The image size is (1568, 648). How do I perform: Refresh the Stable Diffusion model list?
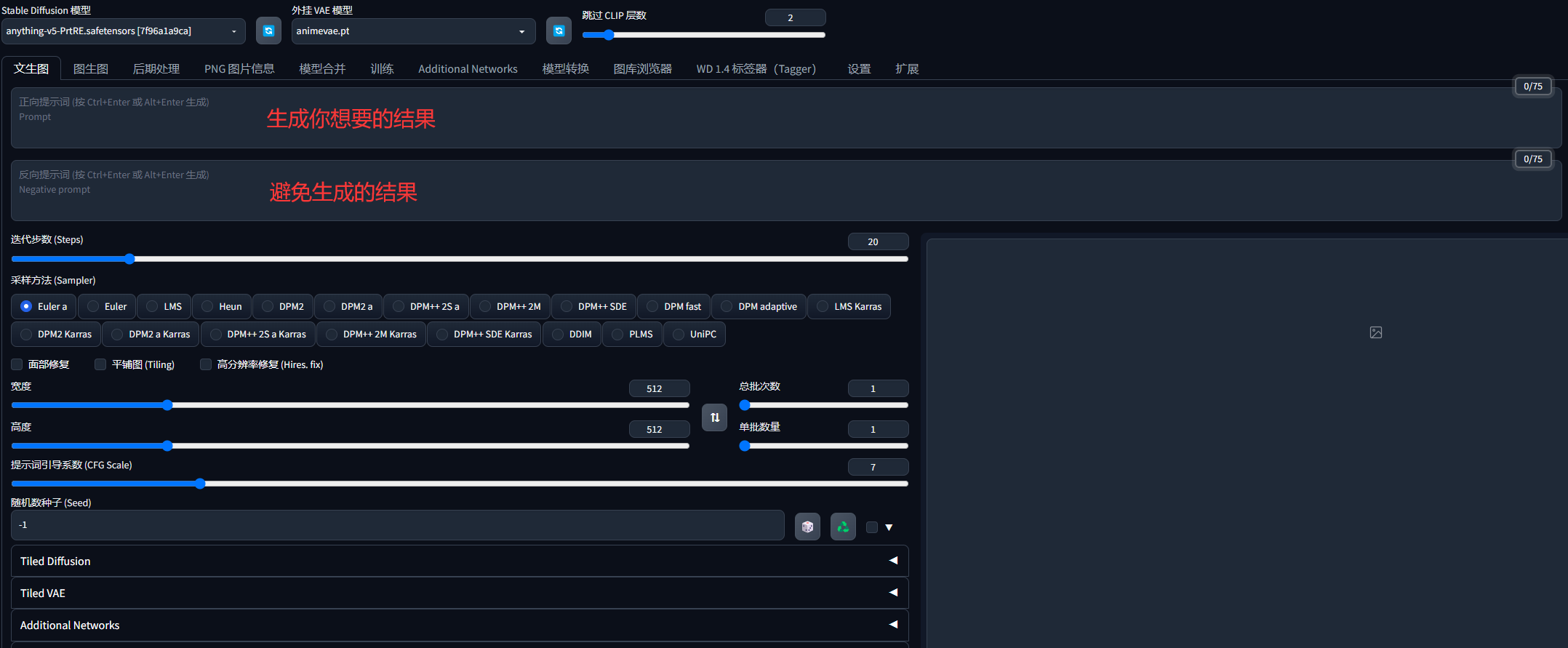point(268,31)
